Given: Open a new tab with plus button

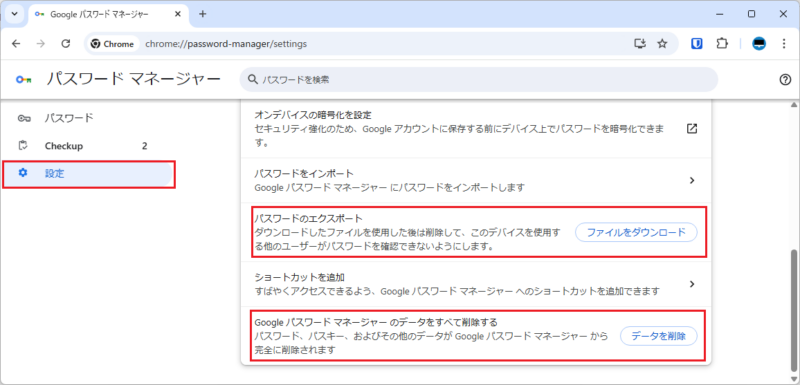Looking at the screenshot, I should [x=203, y=14].
